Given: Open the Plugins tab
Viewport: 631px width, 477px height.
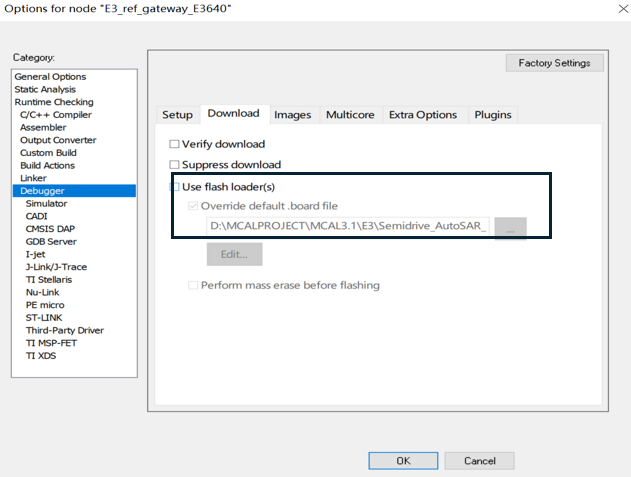Looking at the screenshot, I should tap(493, 115).
